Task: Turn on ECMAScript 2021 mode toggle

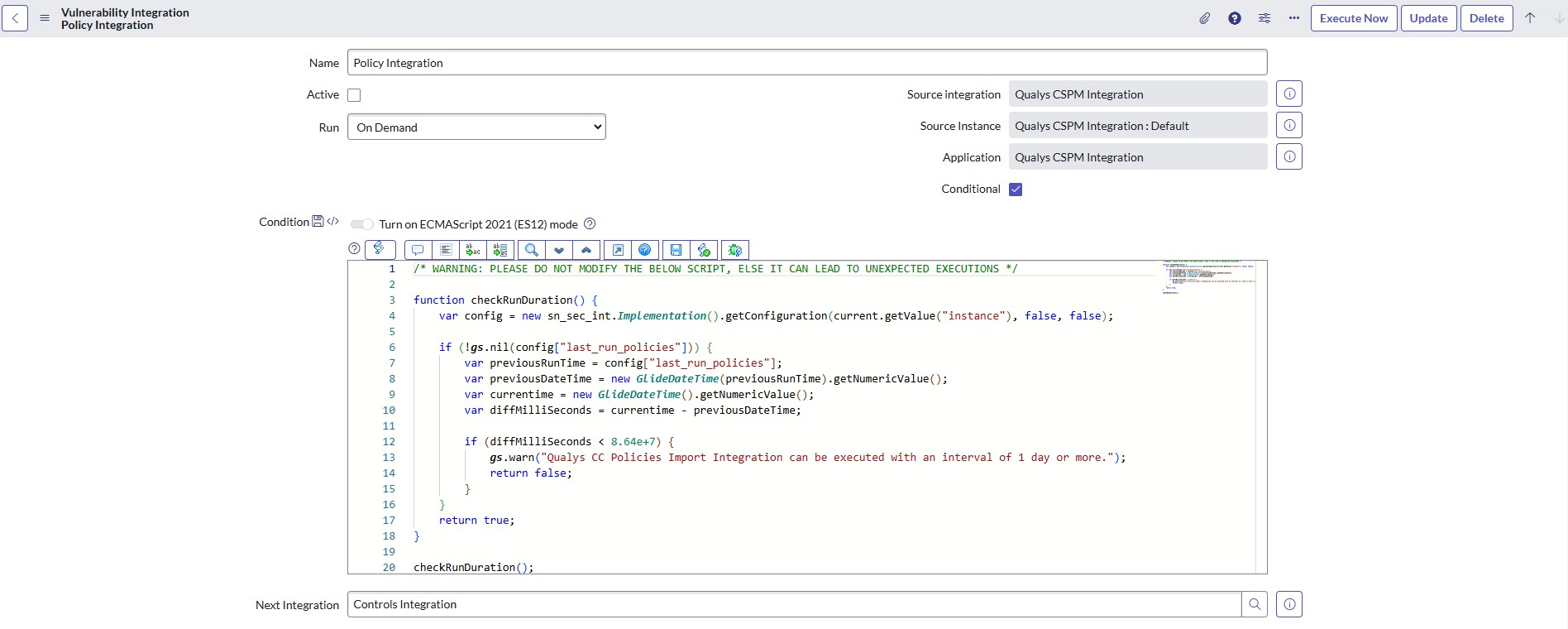Action: 362,224
